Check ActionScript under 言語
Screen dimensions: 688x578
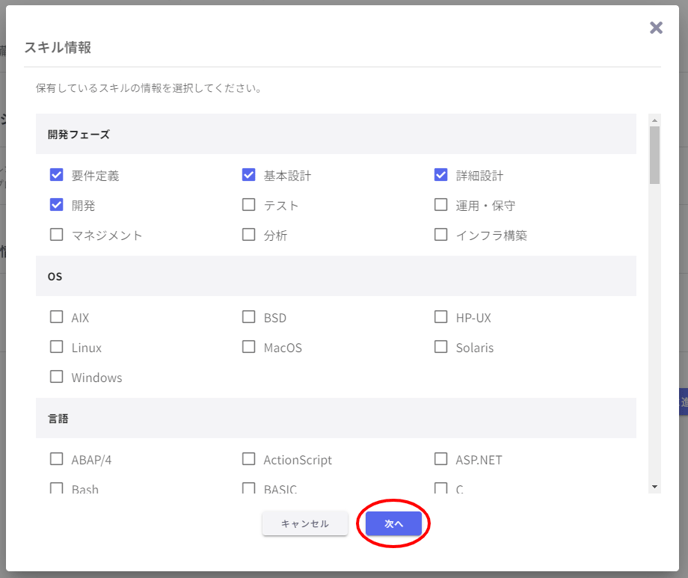(x=249, y=459)
